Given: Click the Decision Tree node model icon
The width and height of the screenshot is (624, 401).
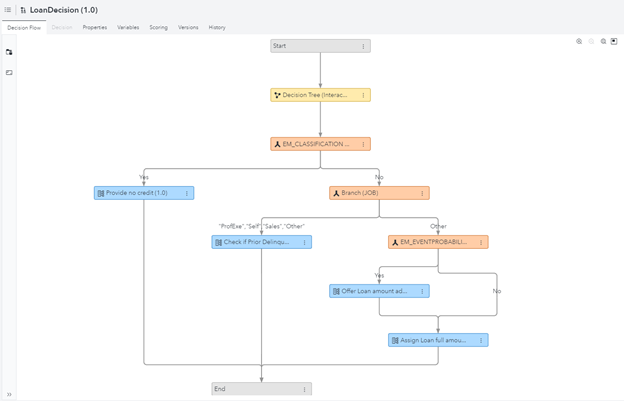Looking at the screenshot, I should tap(277, 95).
